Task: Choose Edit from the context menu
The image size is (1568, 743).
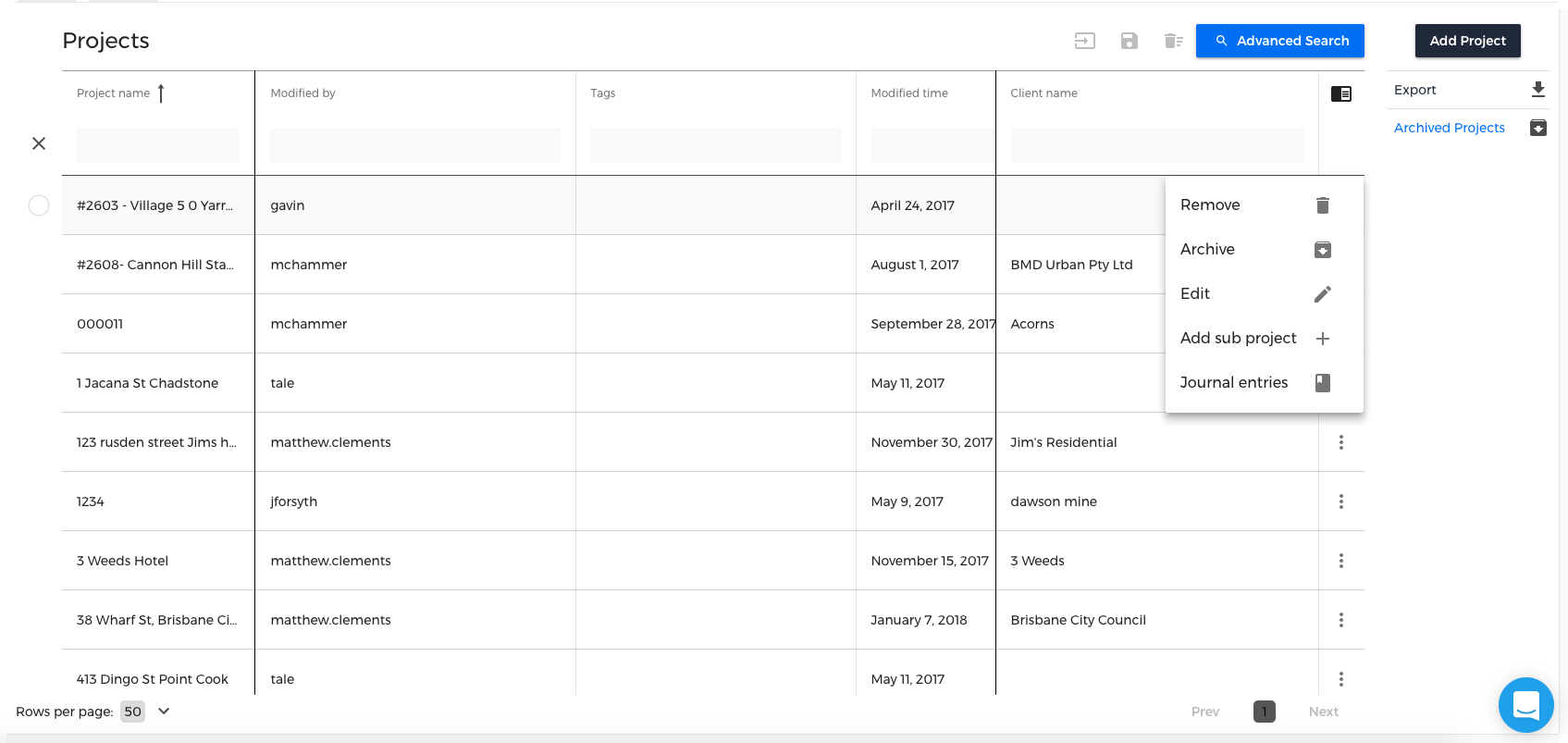Action: [1265, 294]
